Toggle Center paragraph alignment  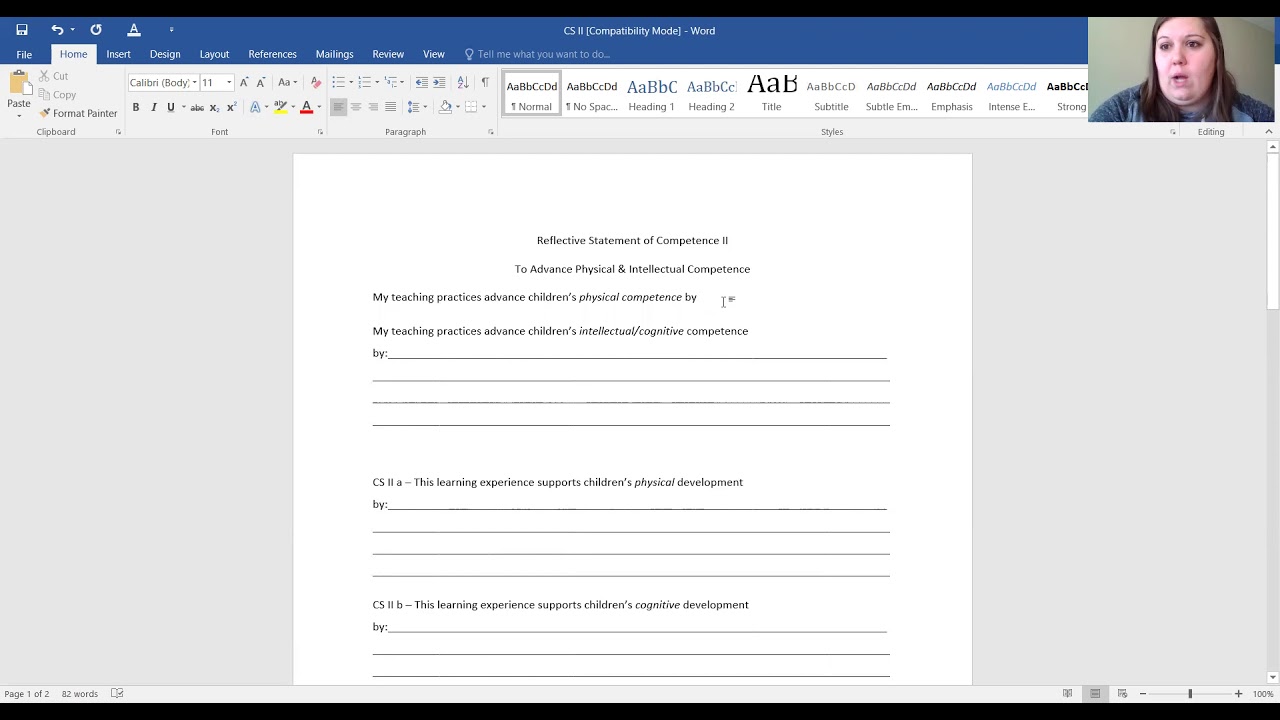coord(355,107)
